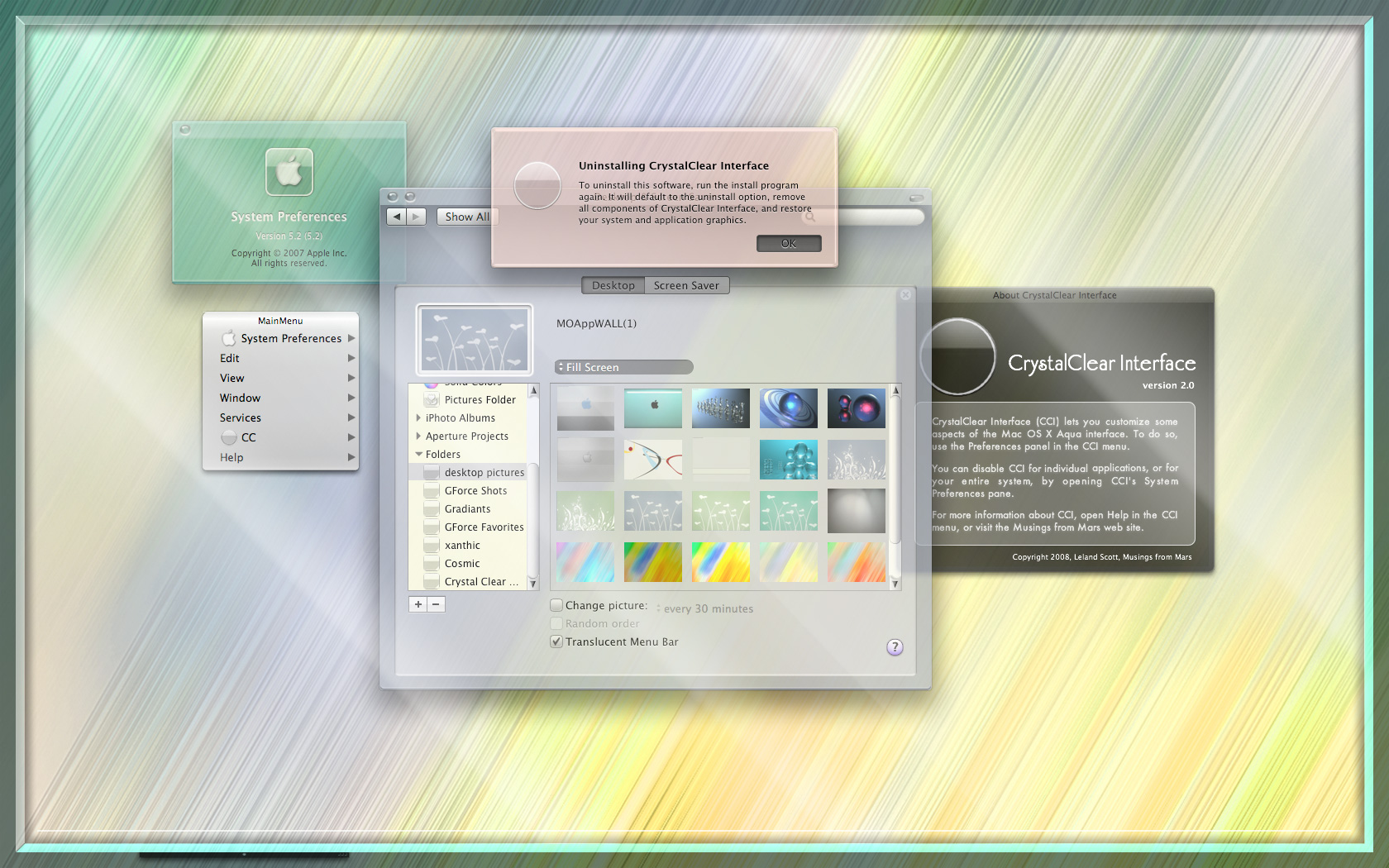Open the Edit submenu arrow in MainMenu
The height and width of the screenshot is (868, 1389).
(x=351, y=358)
